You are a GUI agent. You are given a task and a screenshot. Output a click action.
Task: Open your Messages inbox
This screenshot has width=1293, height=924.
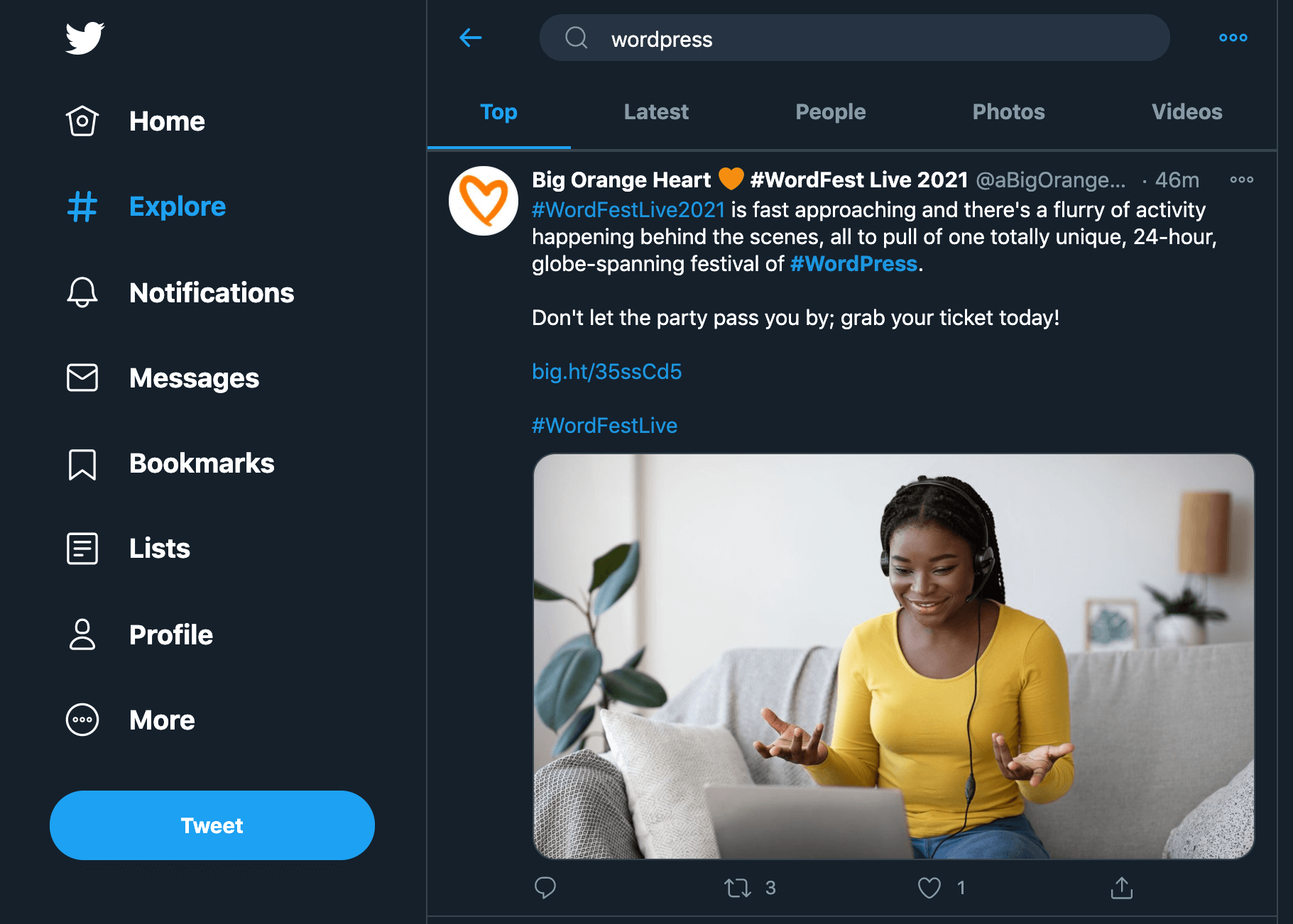193,378
